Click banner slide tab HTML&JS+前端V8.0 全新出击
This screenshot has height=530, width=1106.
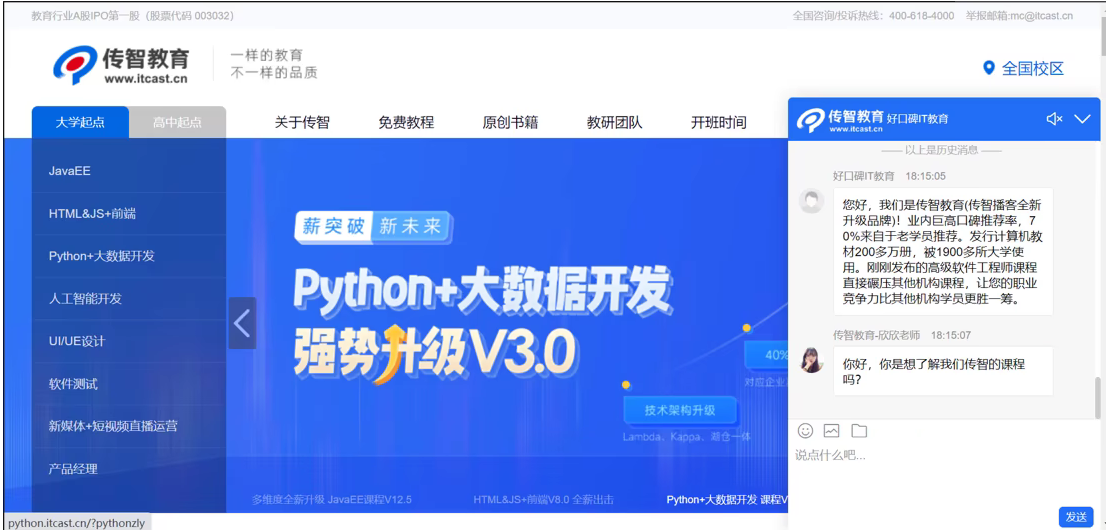click(543, 500)
